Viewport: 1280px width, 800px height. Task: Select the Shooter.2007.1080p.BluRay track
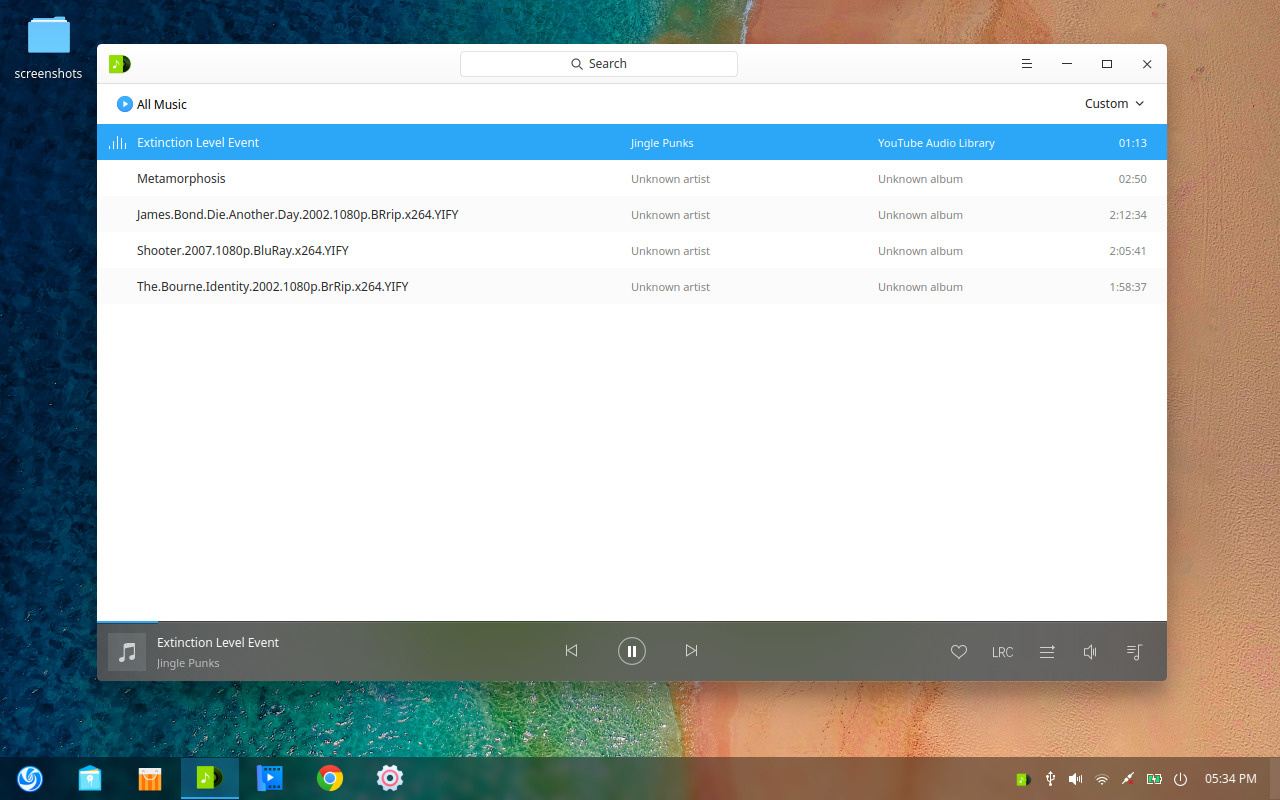pyautogui.click(x=242, y=250)
